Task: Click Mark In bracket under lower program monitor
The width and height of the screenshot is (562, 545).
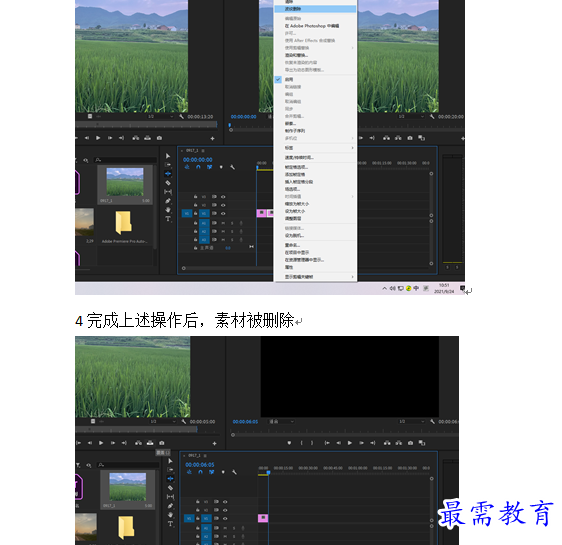Action: tap(301, 443)
